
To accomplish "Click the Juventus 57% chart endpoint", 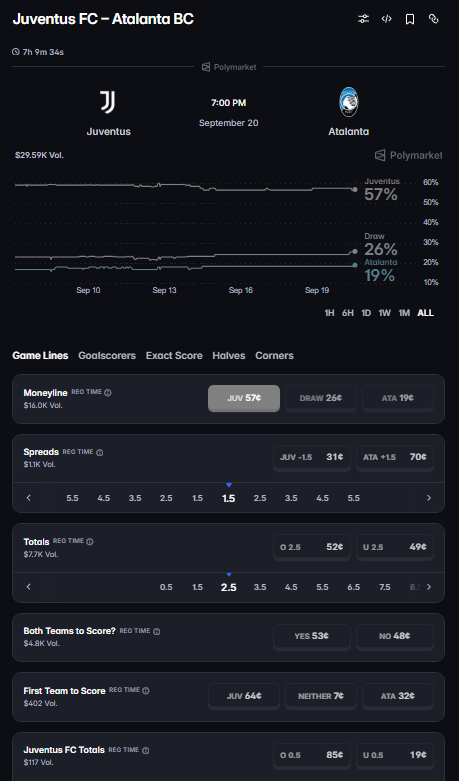I will pos(354,189).
